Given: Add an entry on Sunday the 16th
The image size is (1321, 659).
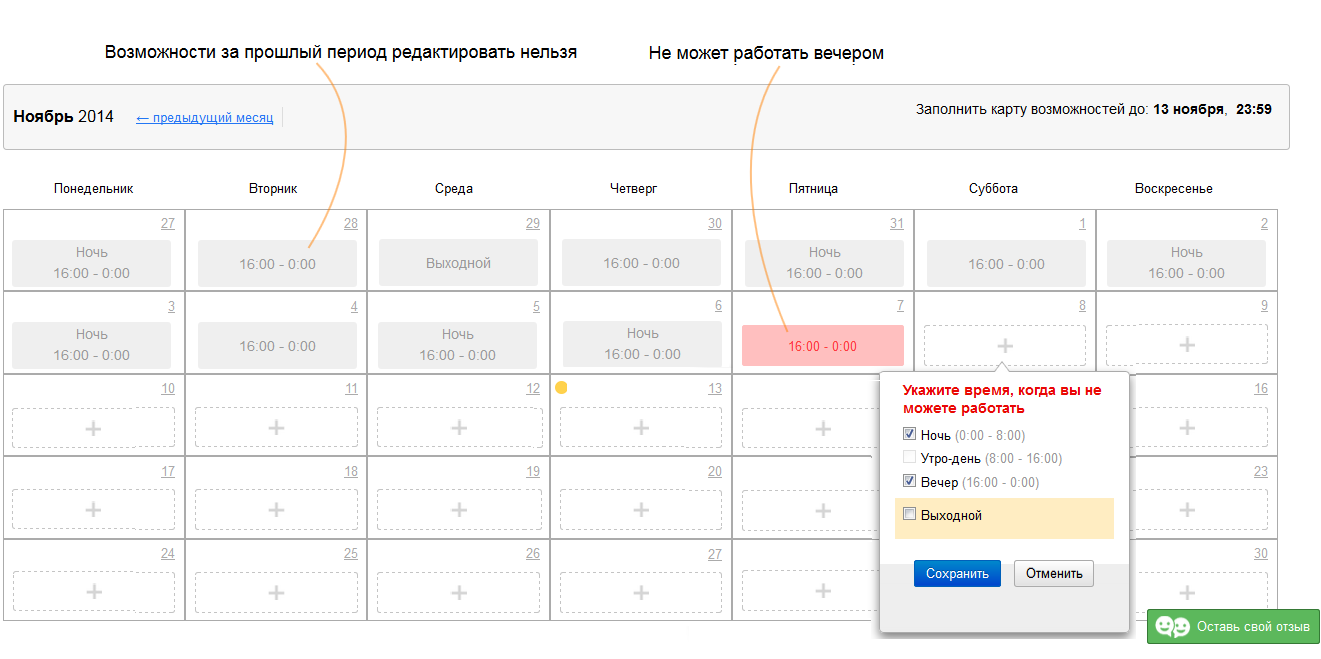Looking at the screenshot, I should (x=1187, y=428).
